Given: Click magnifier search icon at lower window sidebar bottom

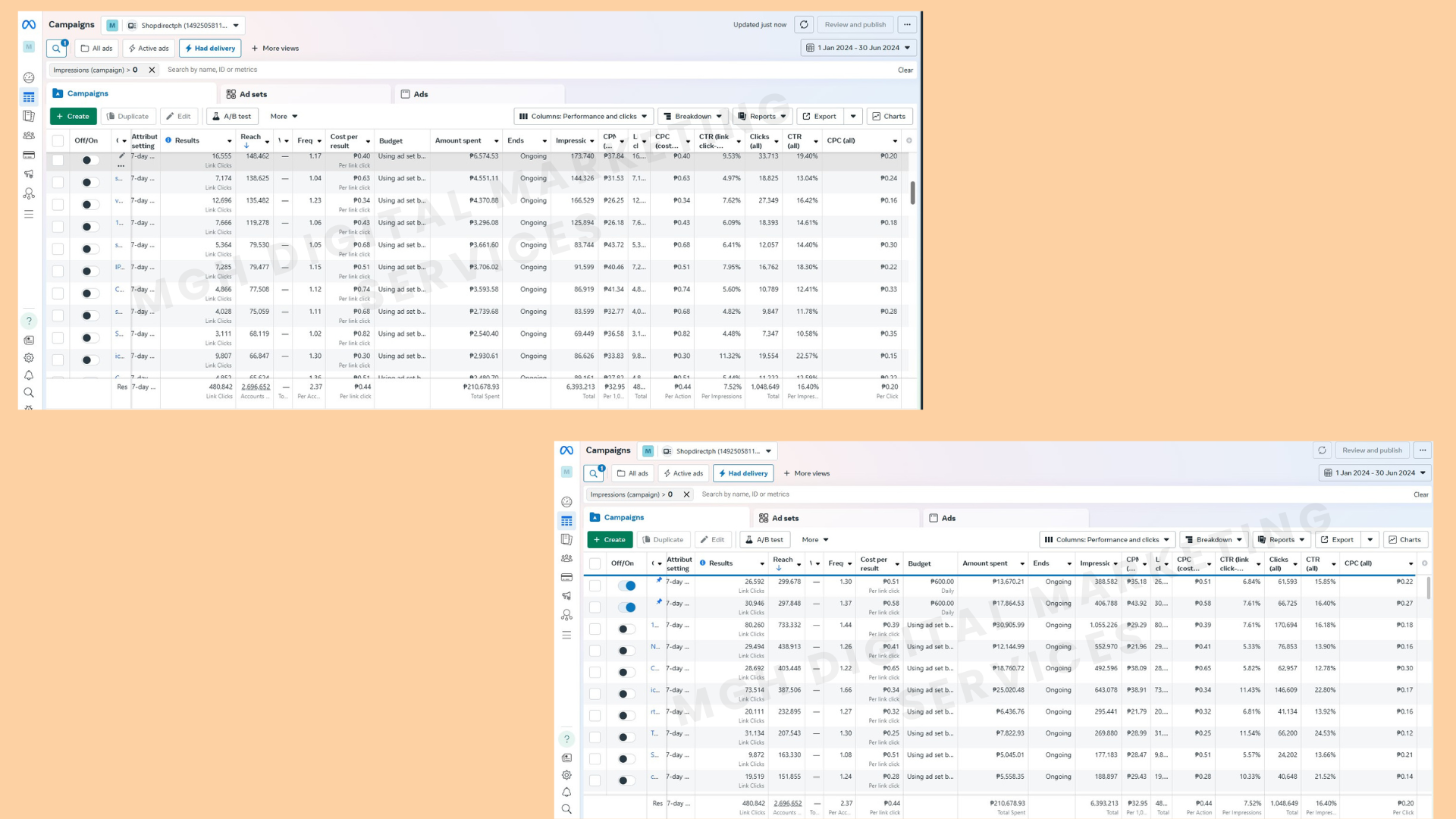Looking at the screenshot, I should (x=566, y=809).
